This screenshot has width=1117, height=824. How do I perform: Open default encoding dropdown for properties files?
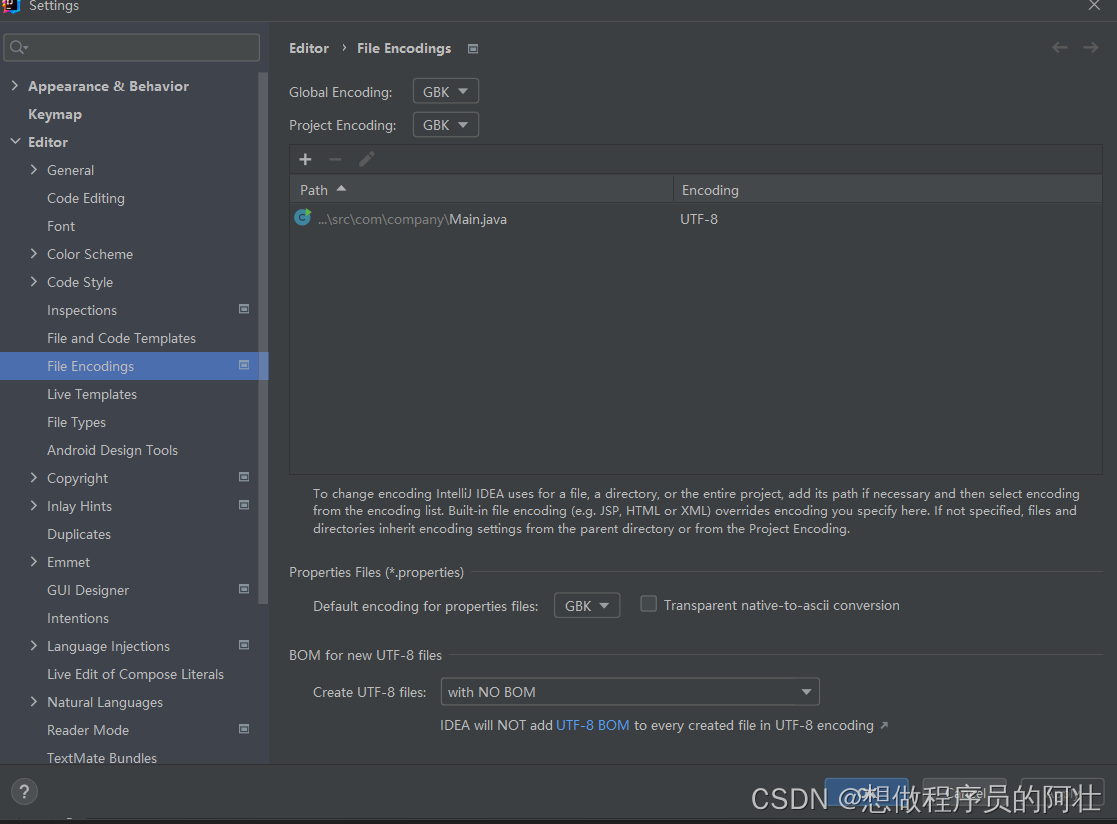pos(586,605)
